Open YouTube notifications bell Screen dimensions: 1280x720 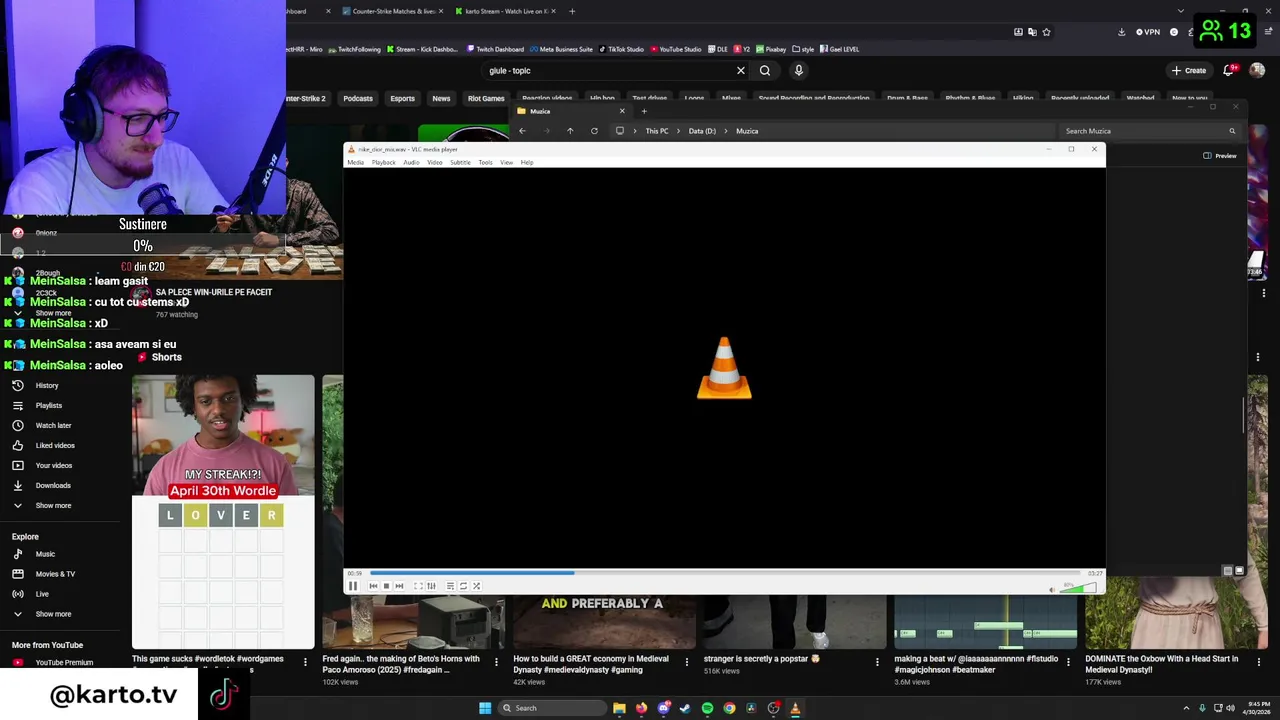[x=1229, y=70]
